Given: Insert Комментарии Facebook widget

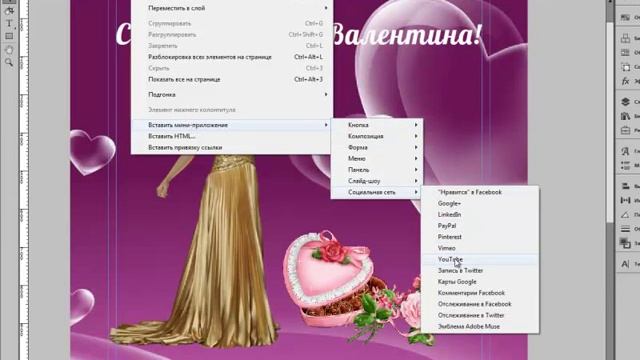Looking at the screenshot, I should click(480, 293).
